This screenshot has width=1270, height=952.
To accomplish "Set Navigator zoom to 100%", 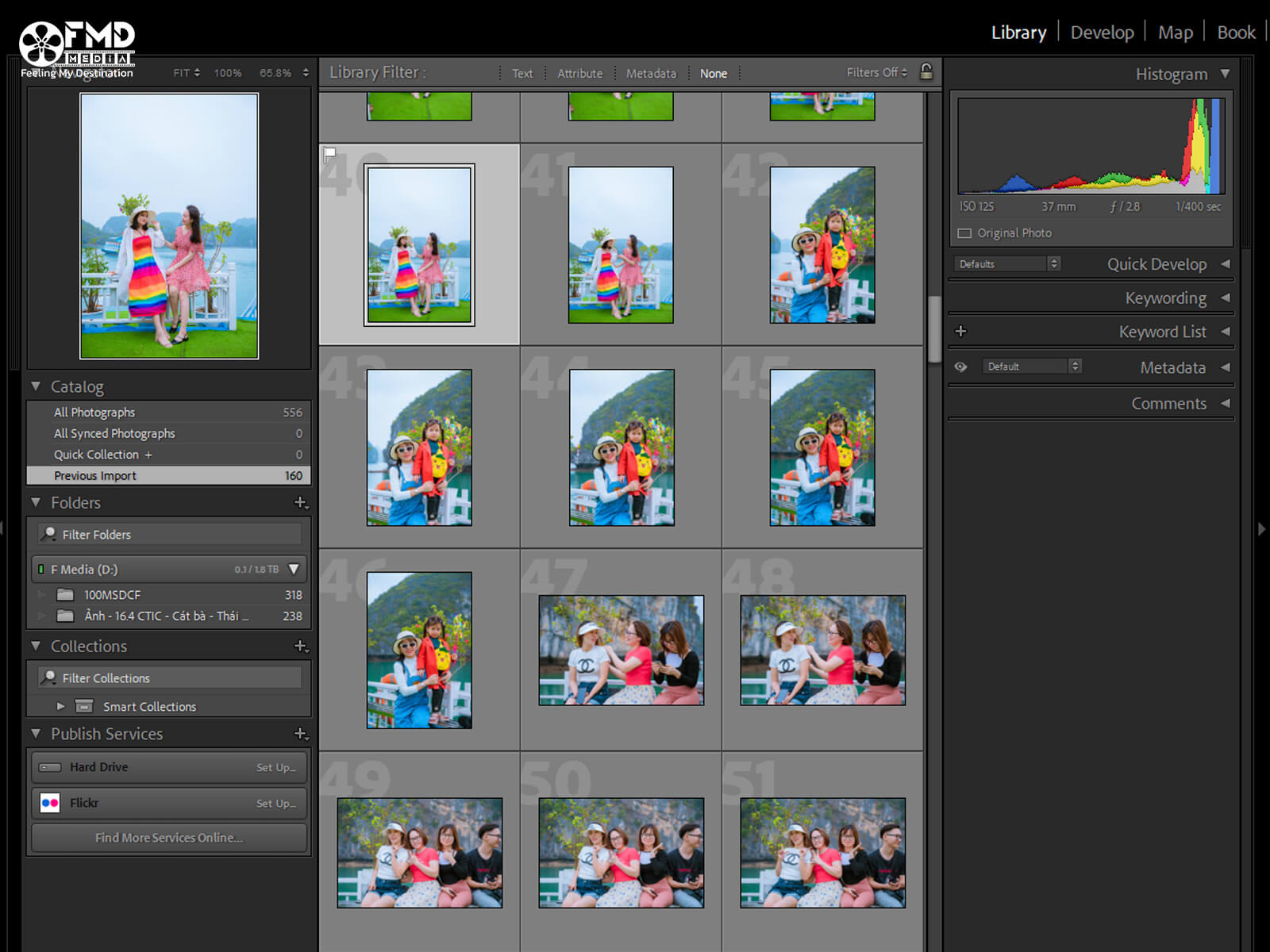I will pos(228,73).
